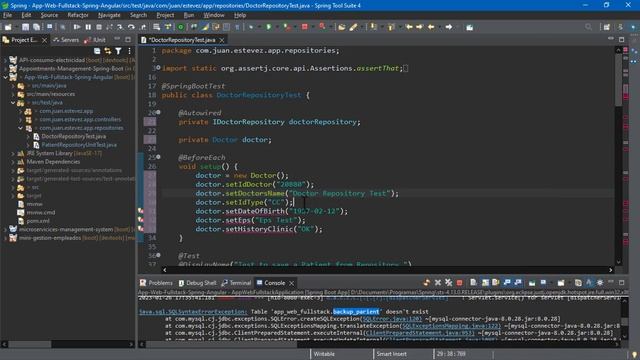Viewport: 640px width, 360px height.
Task: Collapse the App-Web-Fullstack-Spring-Angular project
Action: click(5, 77)
